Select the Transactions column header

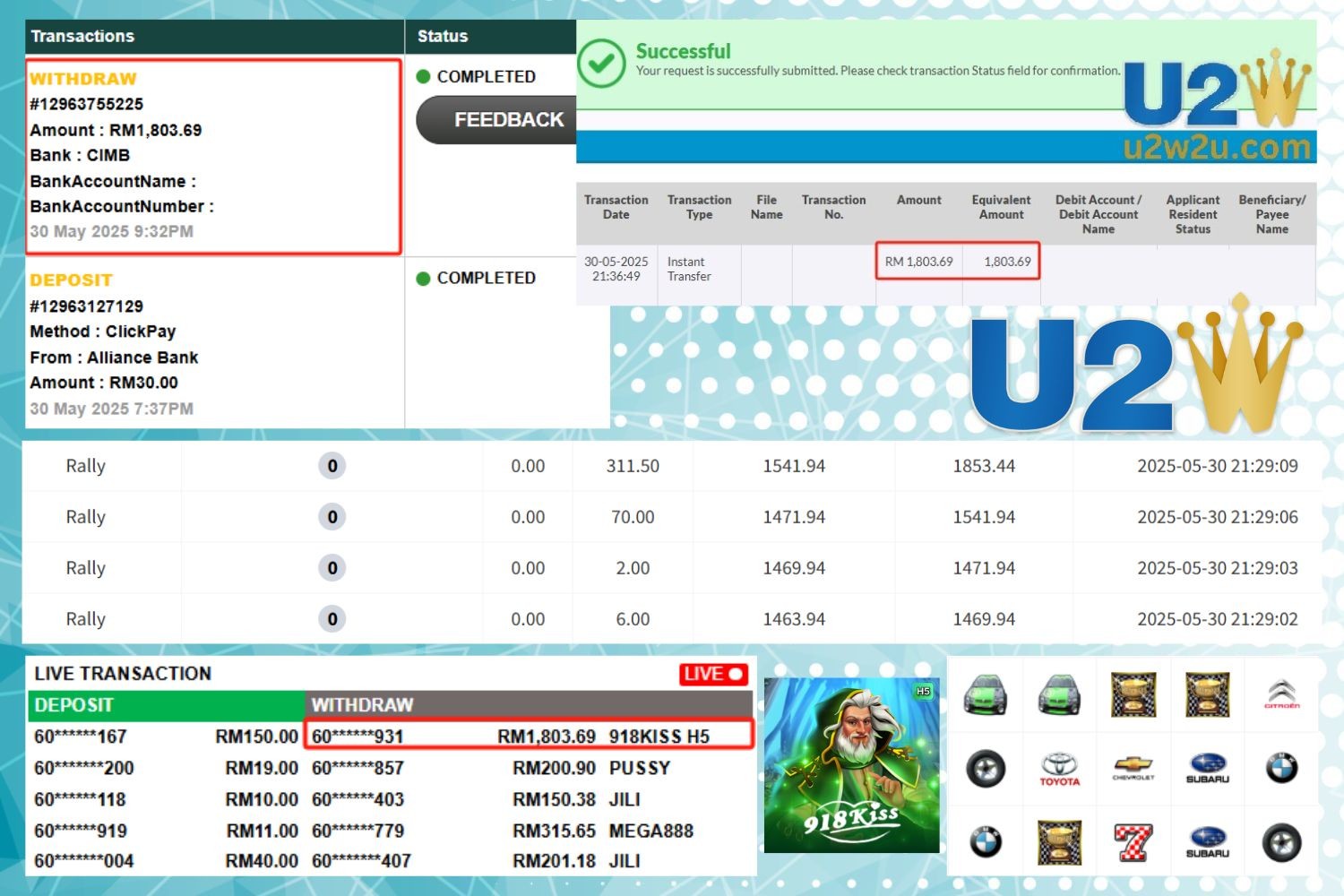point(214,37)
